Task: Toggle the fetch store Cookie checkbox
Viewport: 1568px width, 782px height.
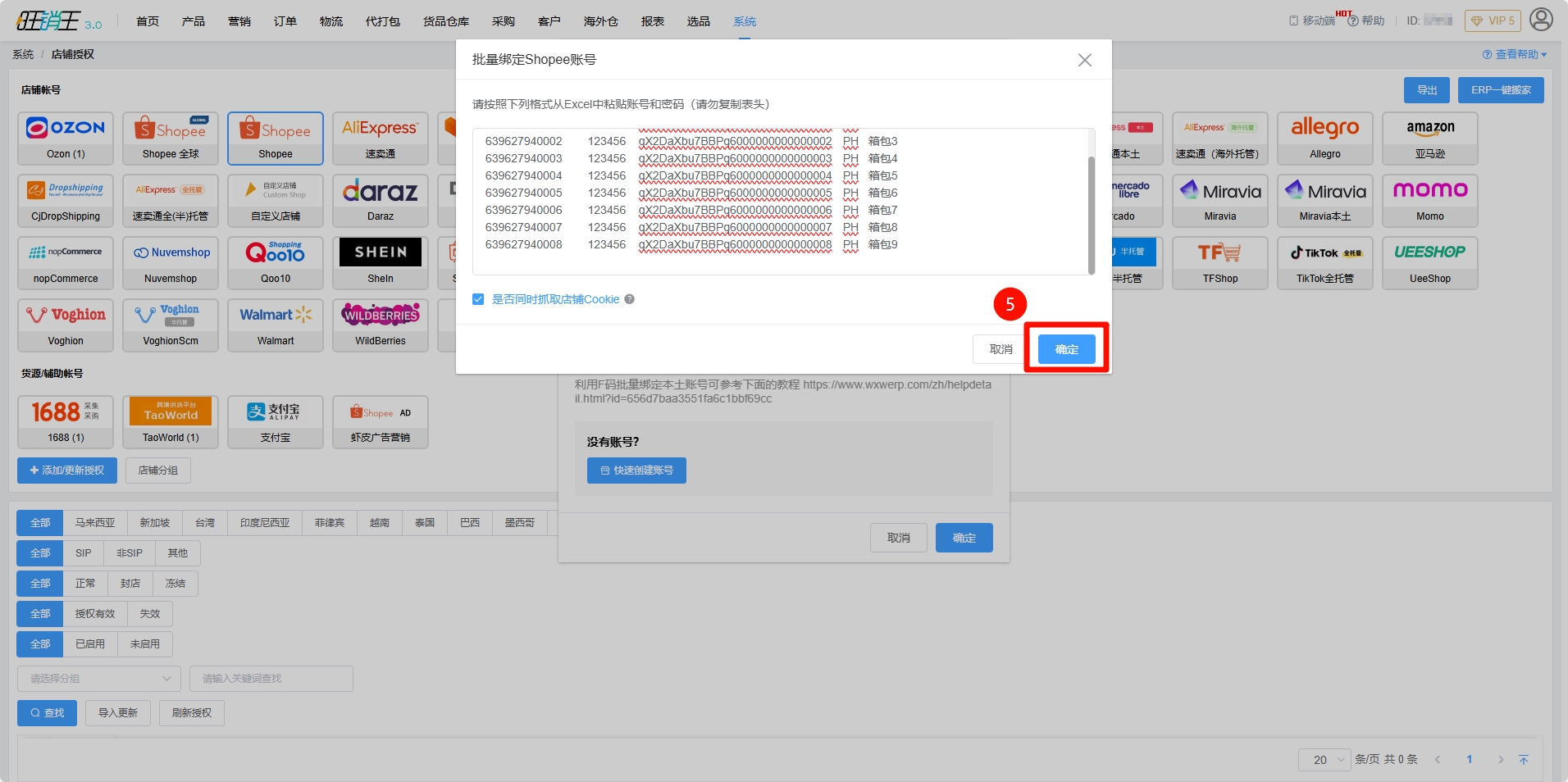Action: coord(478,300)
